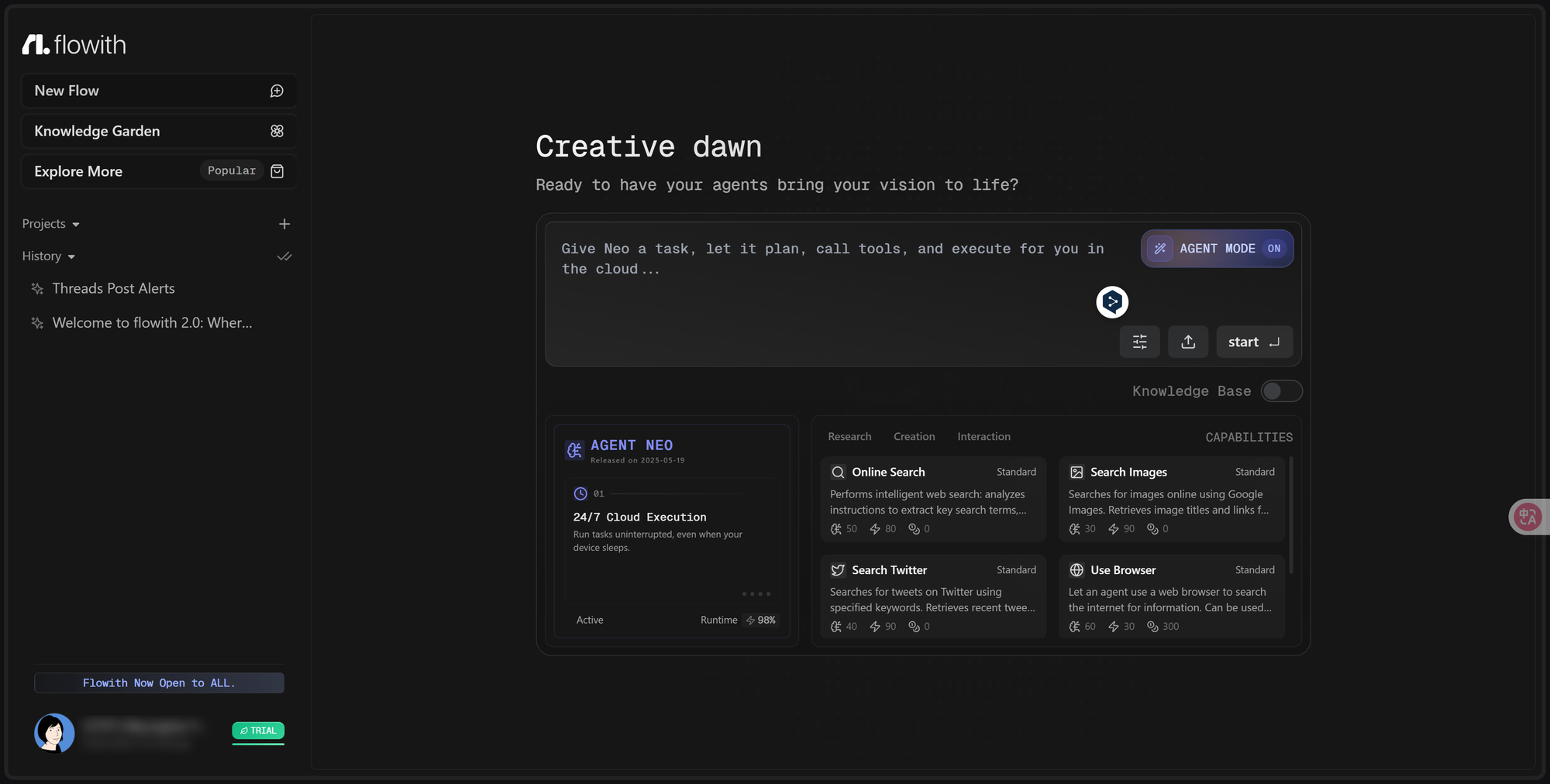Image resolution: width=1550 pixels, height=784 pixels.
Task: Open the Search Images capability card
Action: 1171,500
